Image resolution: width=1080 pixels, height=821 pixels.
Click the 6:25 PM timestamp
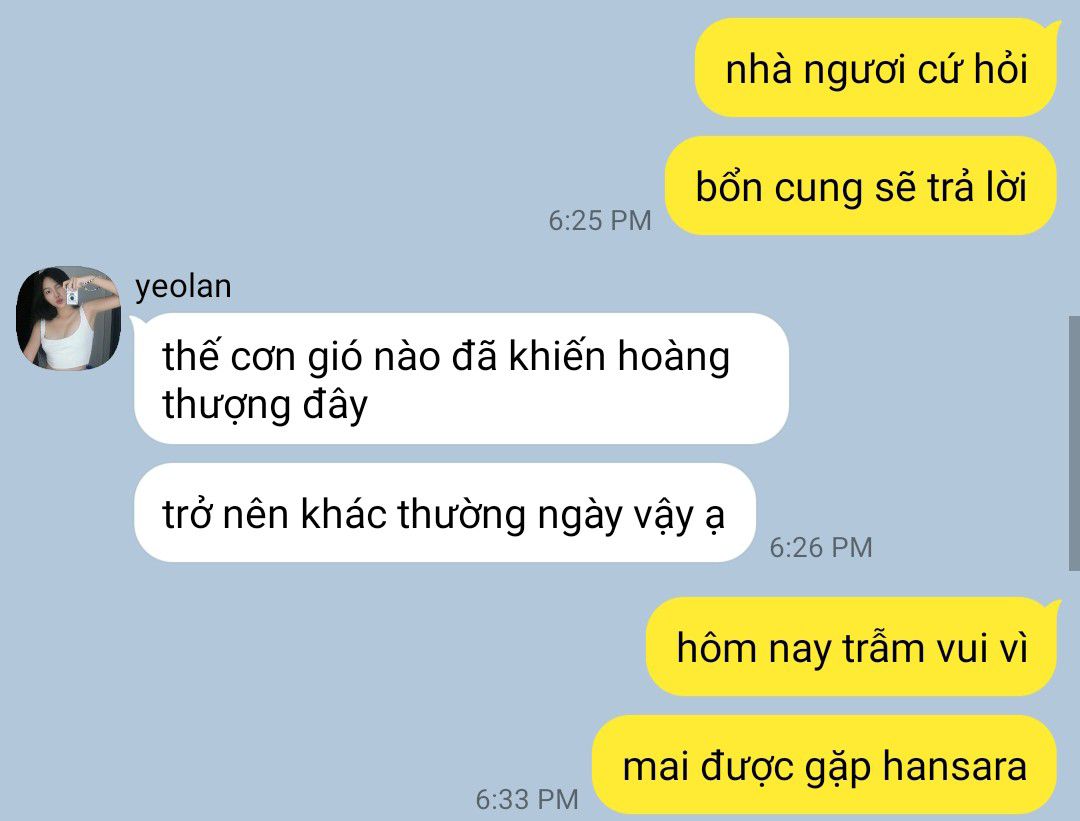[599, 220]
